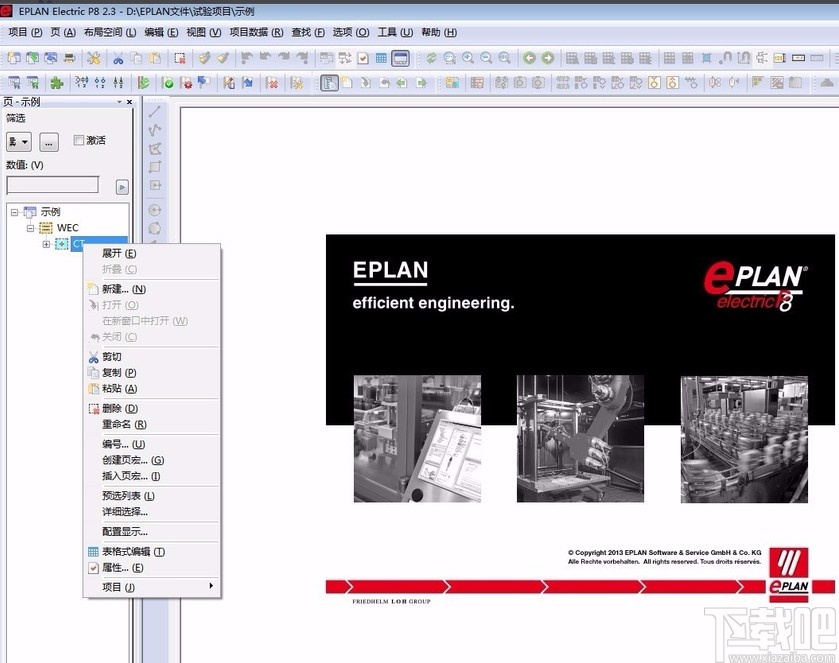Click the green puzzle piece icon
The image size is (839, 663).
(56, 82)
